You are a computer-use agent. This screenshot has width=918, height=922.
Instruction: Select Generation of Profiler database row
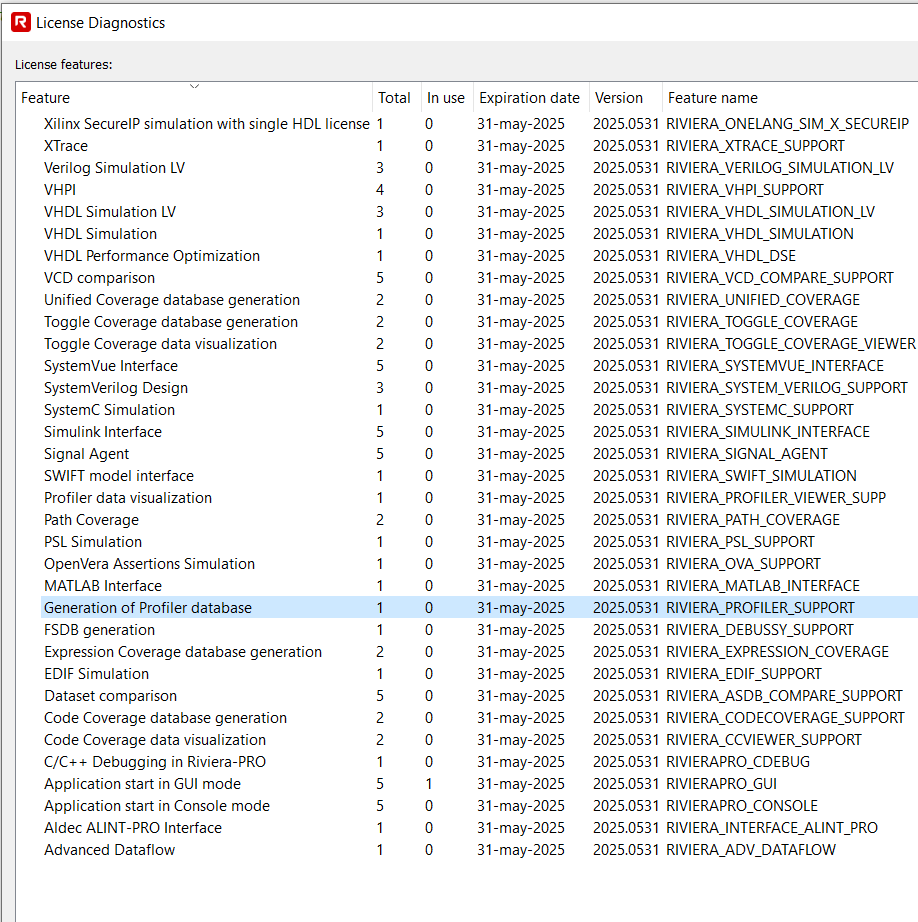tap(148, 608)
